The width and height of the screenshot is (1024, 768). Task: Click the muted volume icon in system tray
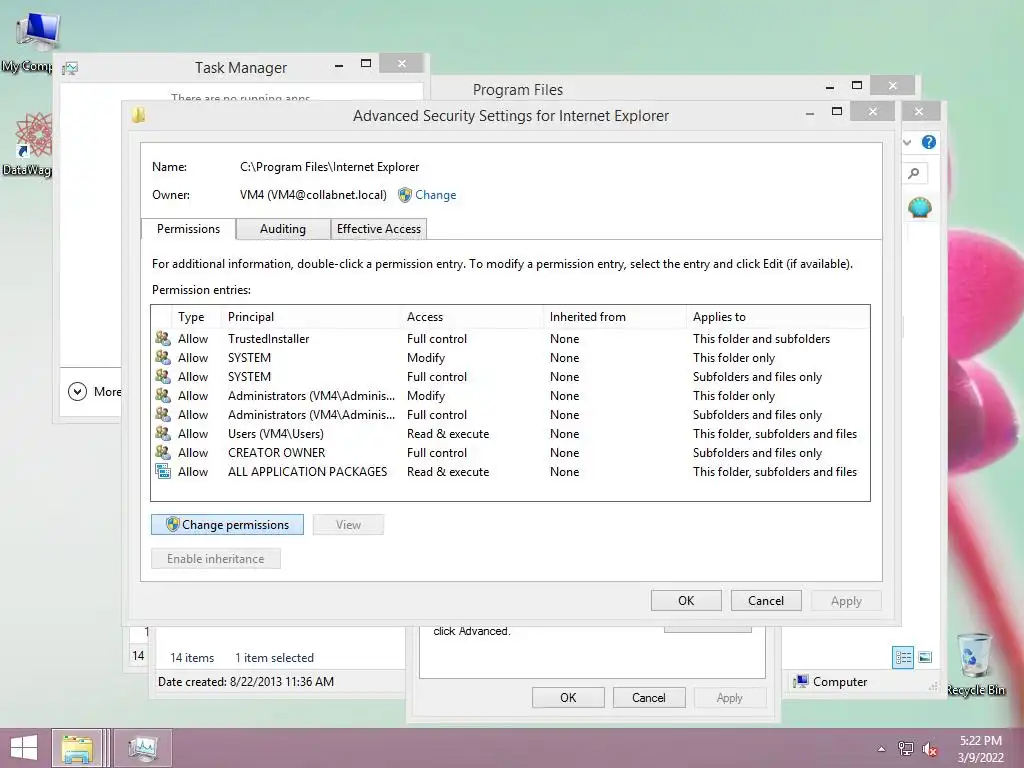tap(930, 748)
